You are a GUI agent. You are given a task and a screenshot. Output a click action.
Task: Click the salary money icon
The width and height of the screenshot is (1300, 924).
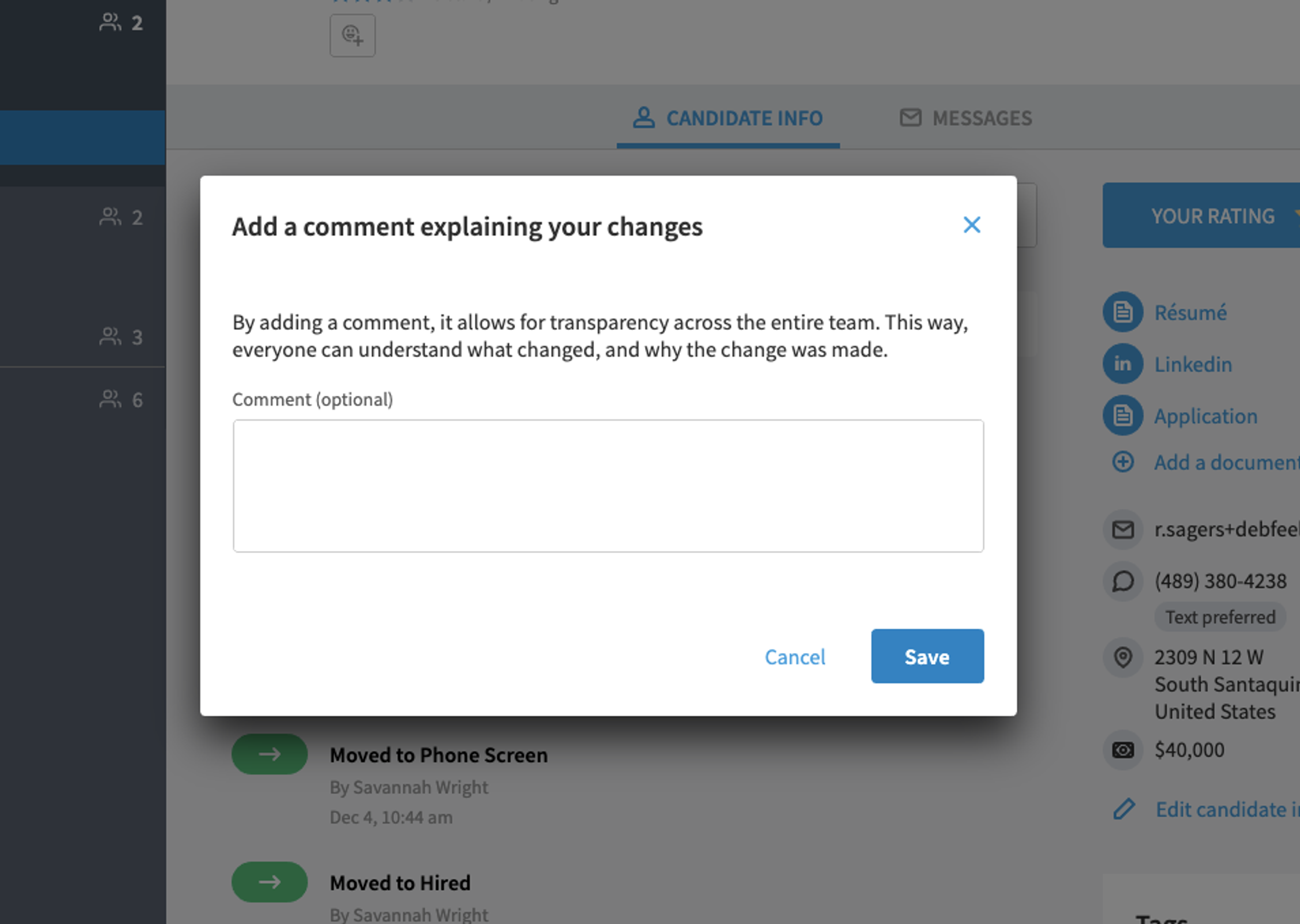[x=1123, y=750]
